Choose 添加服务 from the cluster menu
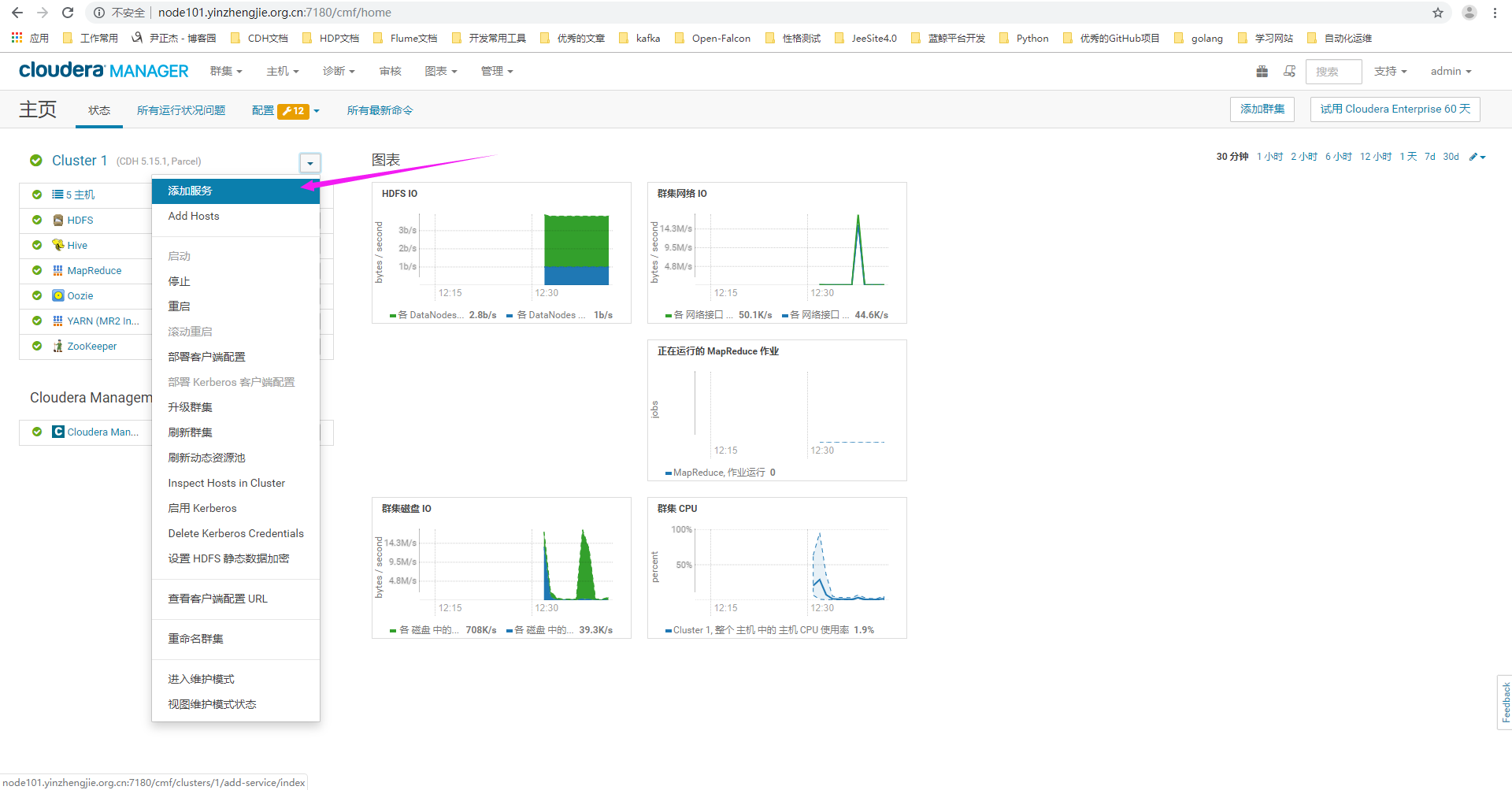This screenshot has height=790, width=1512. pos(190,191)
